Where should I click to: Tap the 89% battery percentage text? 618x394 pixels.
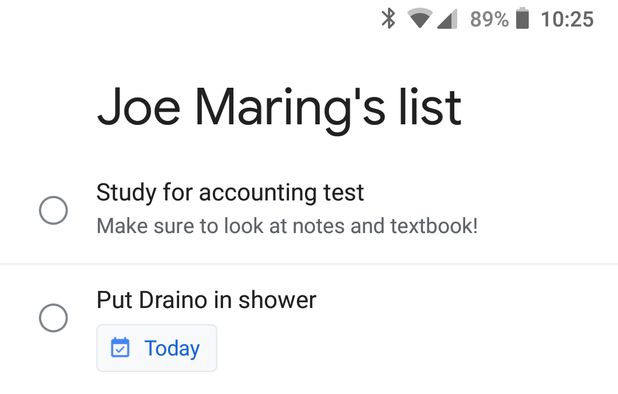pyautogui.click(x=489, y=19)
